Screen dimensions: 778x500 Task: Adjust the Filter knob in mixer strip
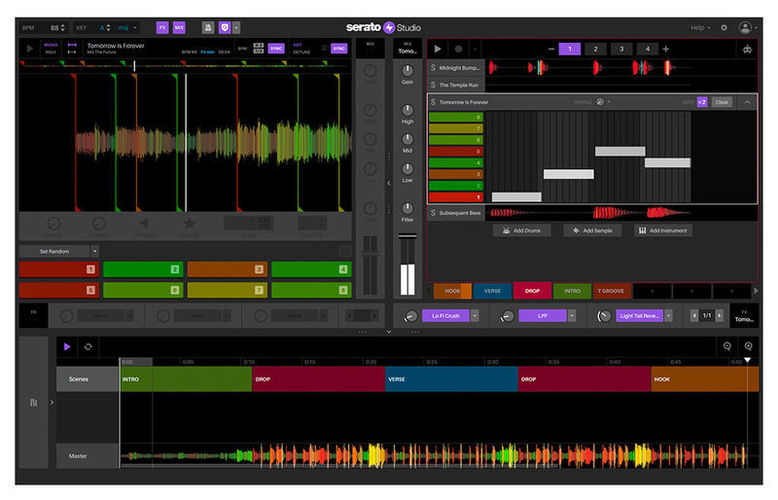[407, 208]
